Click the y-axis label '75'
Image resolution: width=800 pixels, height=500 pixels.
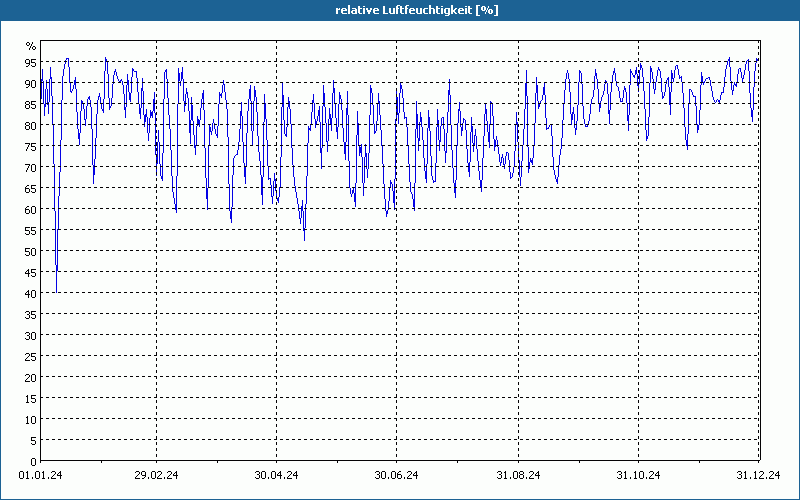(31, 147)
